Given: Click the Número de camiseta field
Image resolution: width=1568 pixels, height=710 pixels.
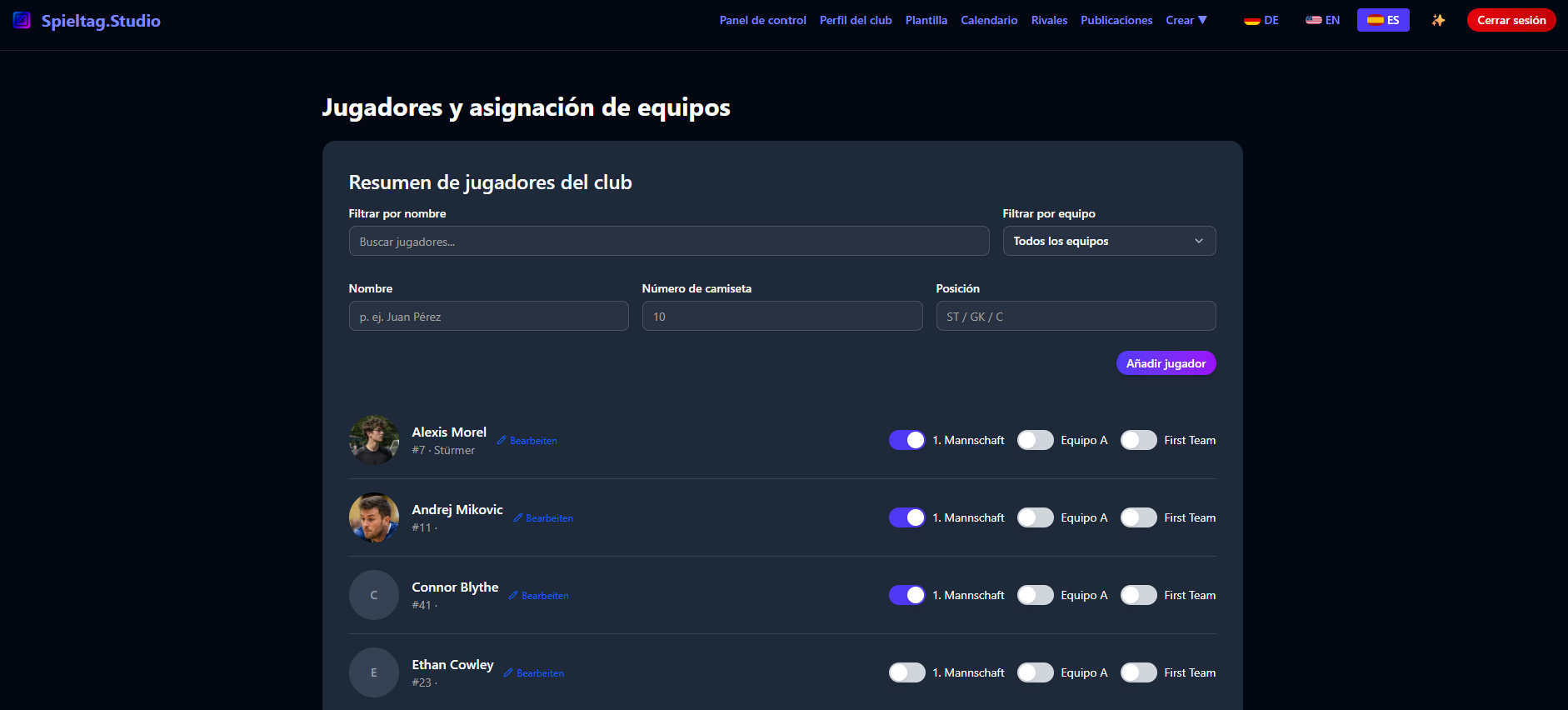Looking at the screenshot, I should [782, 316].
